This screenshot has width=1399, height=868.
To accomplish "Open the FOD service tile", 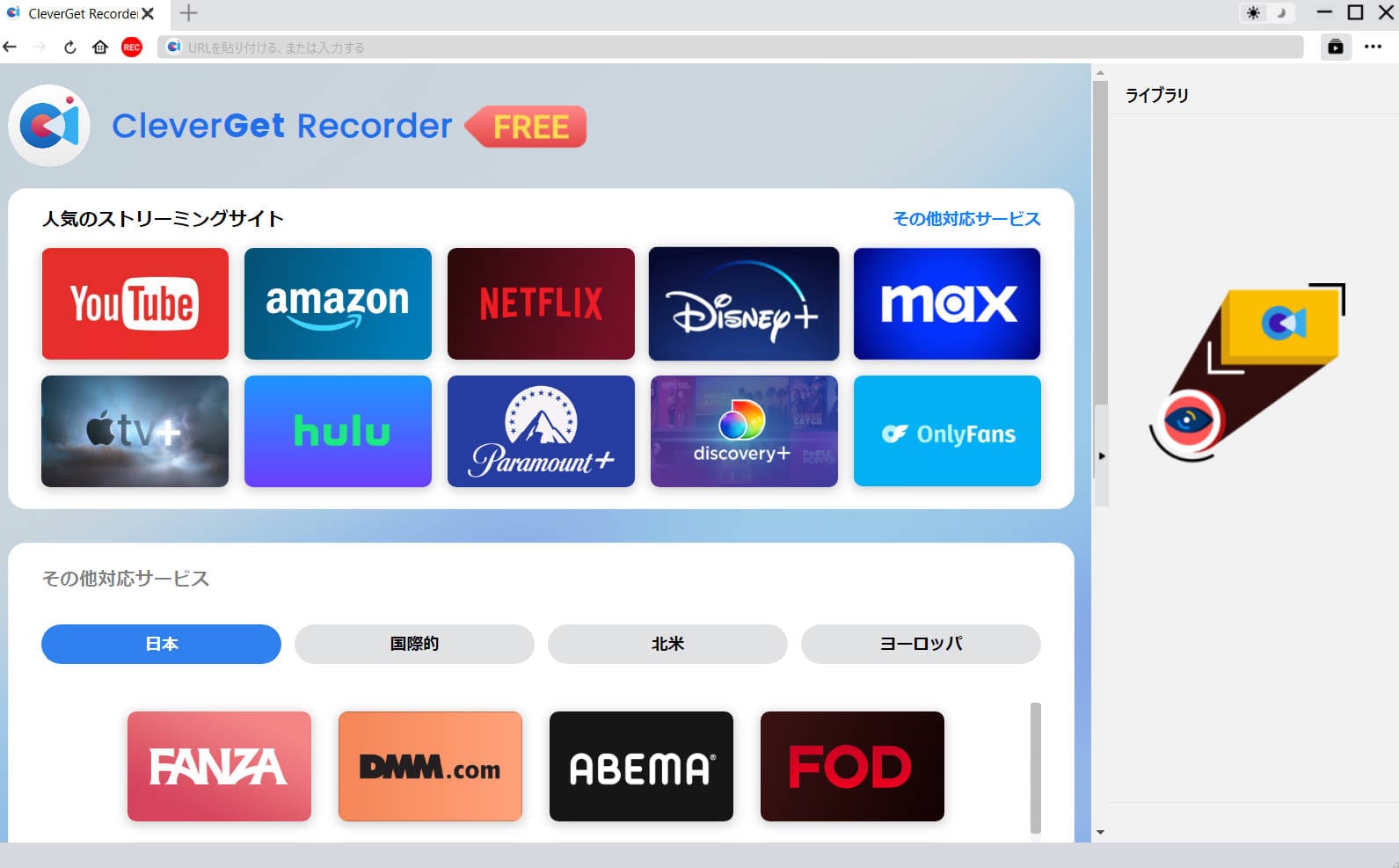I will (852, 766).
